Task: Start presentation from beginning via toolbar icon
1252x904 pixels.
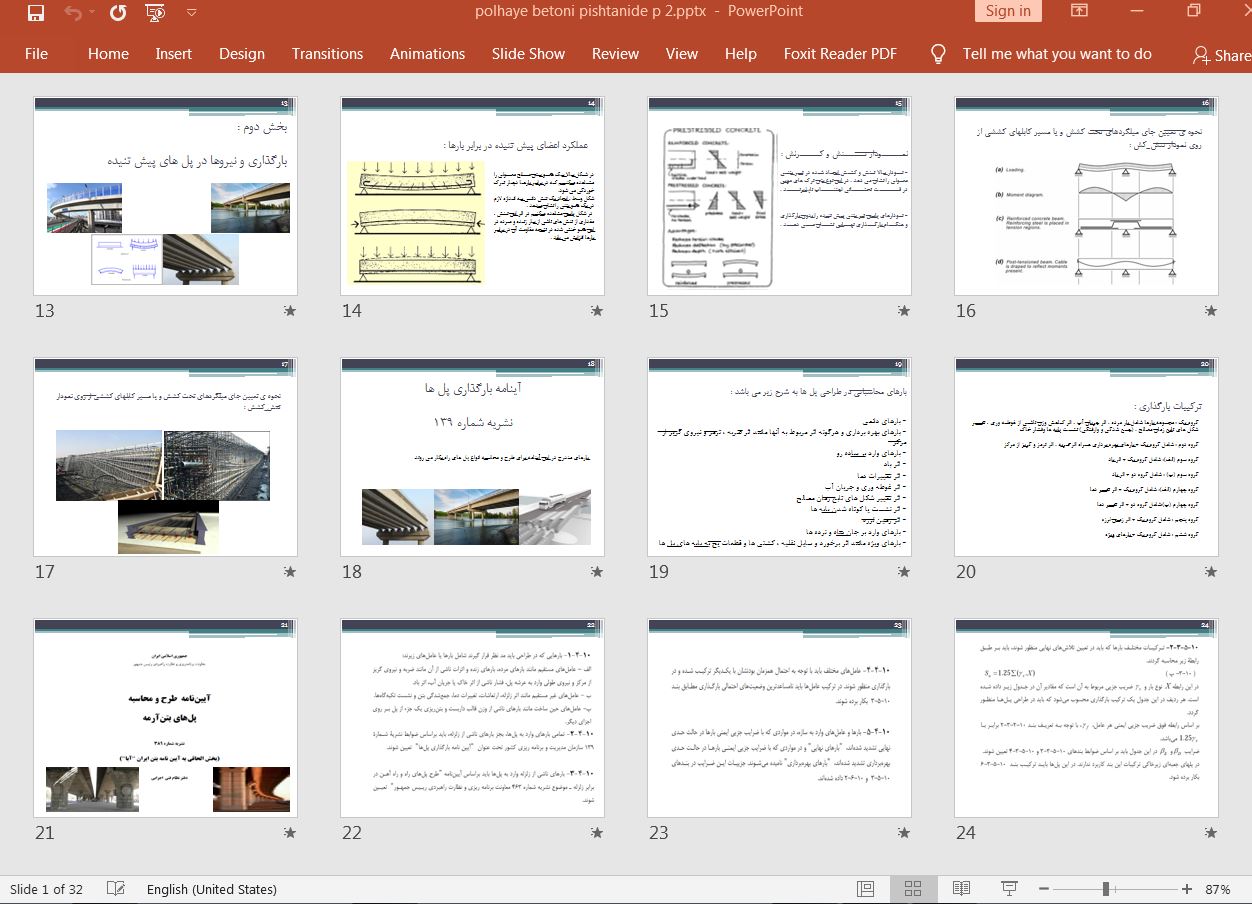Action: coord(155,12)
